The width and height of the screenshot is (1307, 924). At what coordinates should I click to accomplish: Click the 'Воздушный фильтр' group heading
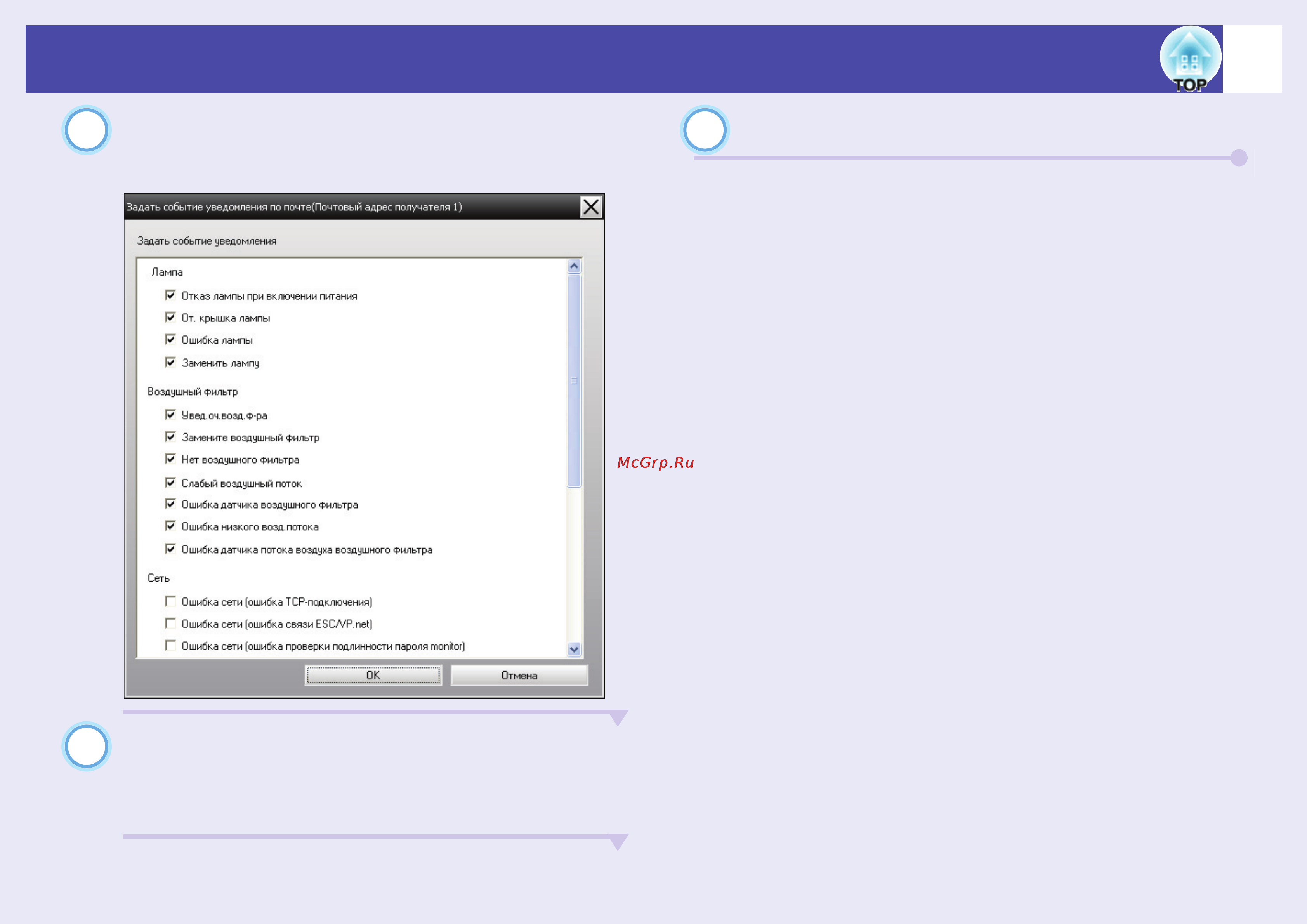pyautogui.click(x=193, y=392)
